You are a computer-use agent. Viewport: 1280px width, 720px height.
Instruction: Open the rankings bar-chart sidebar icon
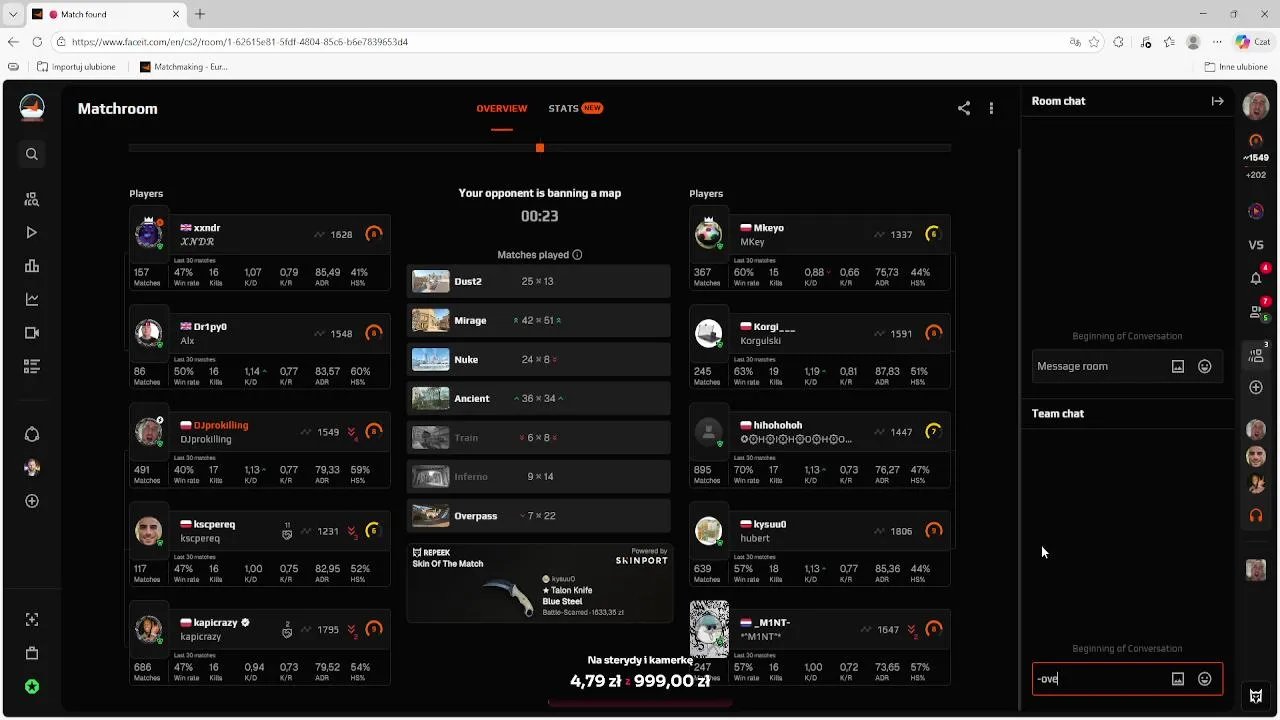click(32, 266)
